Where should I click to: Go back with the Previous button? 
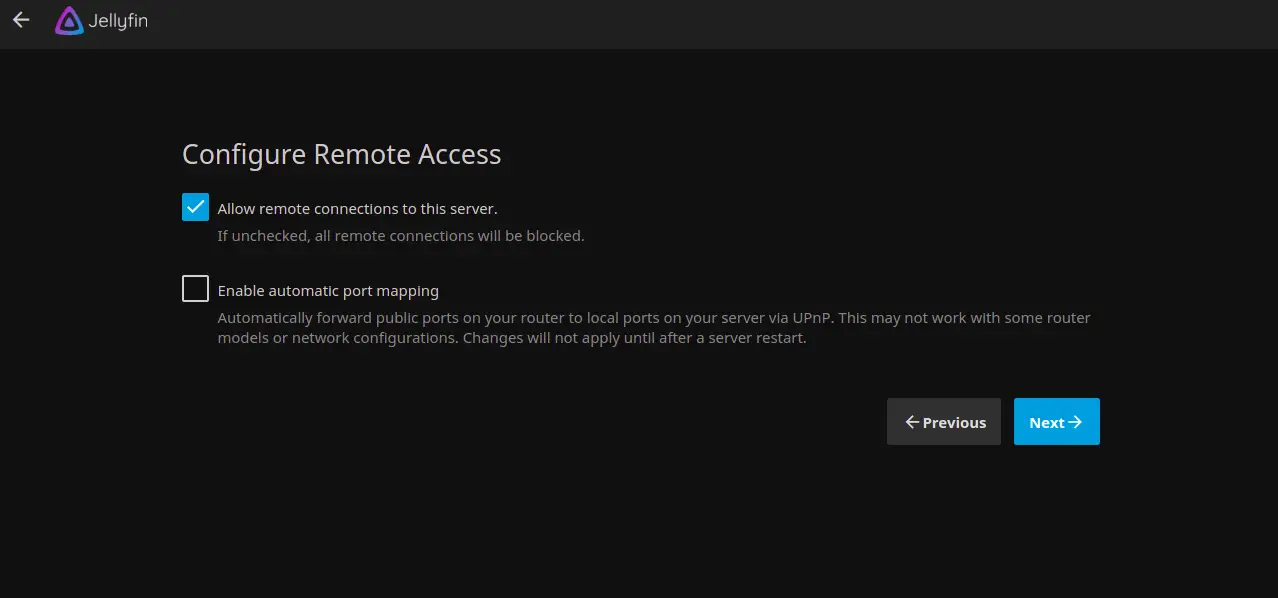[943, 422]
